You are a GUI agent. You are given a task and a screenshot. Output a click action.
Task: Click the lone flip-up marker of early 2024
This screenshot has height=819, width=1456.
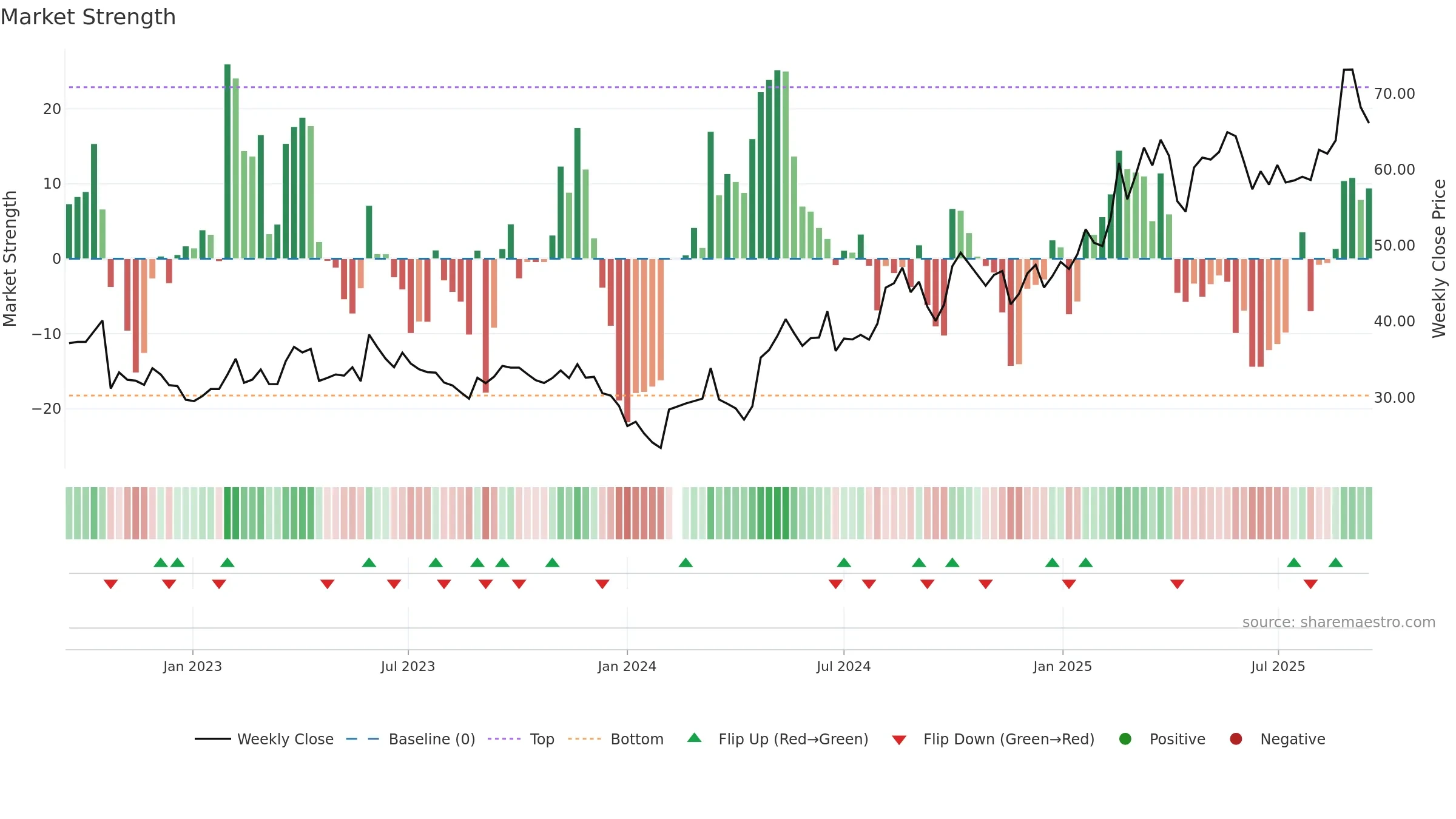(686, 562)
